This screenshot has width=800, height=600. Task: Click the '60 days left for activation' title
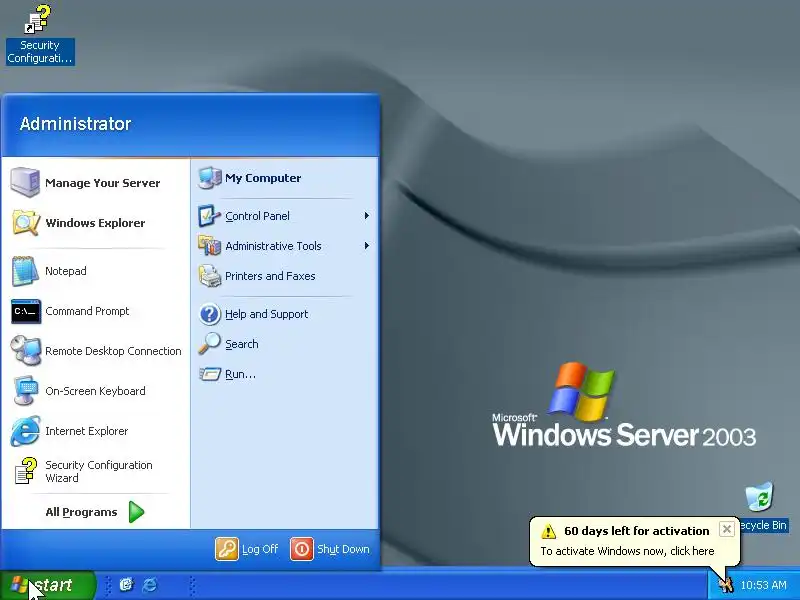tap(637, 531)
